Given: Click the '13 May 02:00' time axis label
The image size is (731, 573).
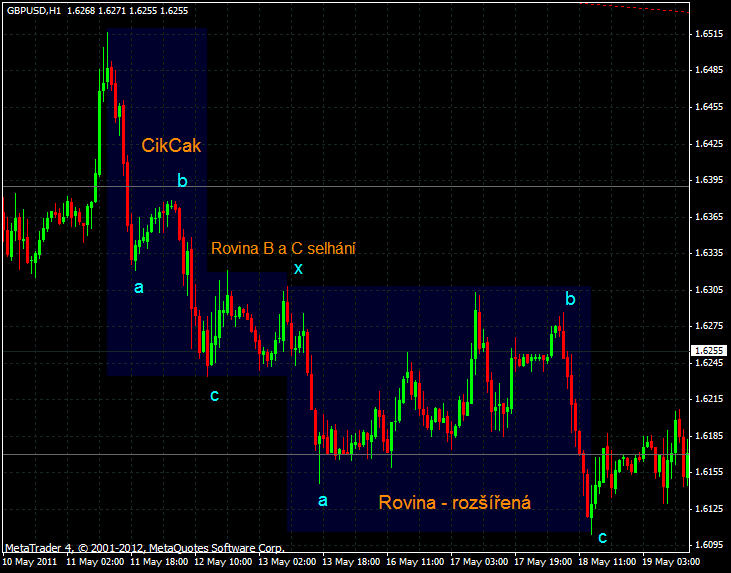Looking at the screenshot, I should 288,561.
